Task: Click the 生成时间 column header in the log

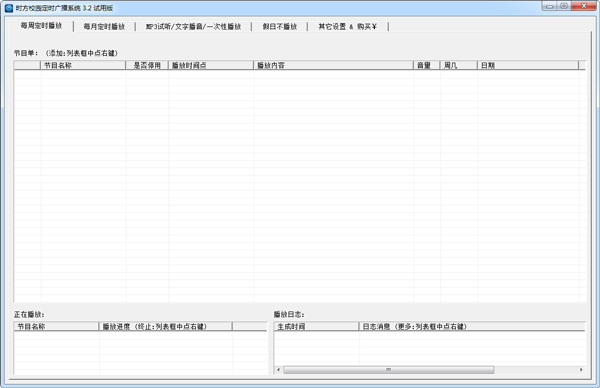Action: pyautogui.click(x=316, y=326)
